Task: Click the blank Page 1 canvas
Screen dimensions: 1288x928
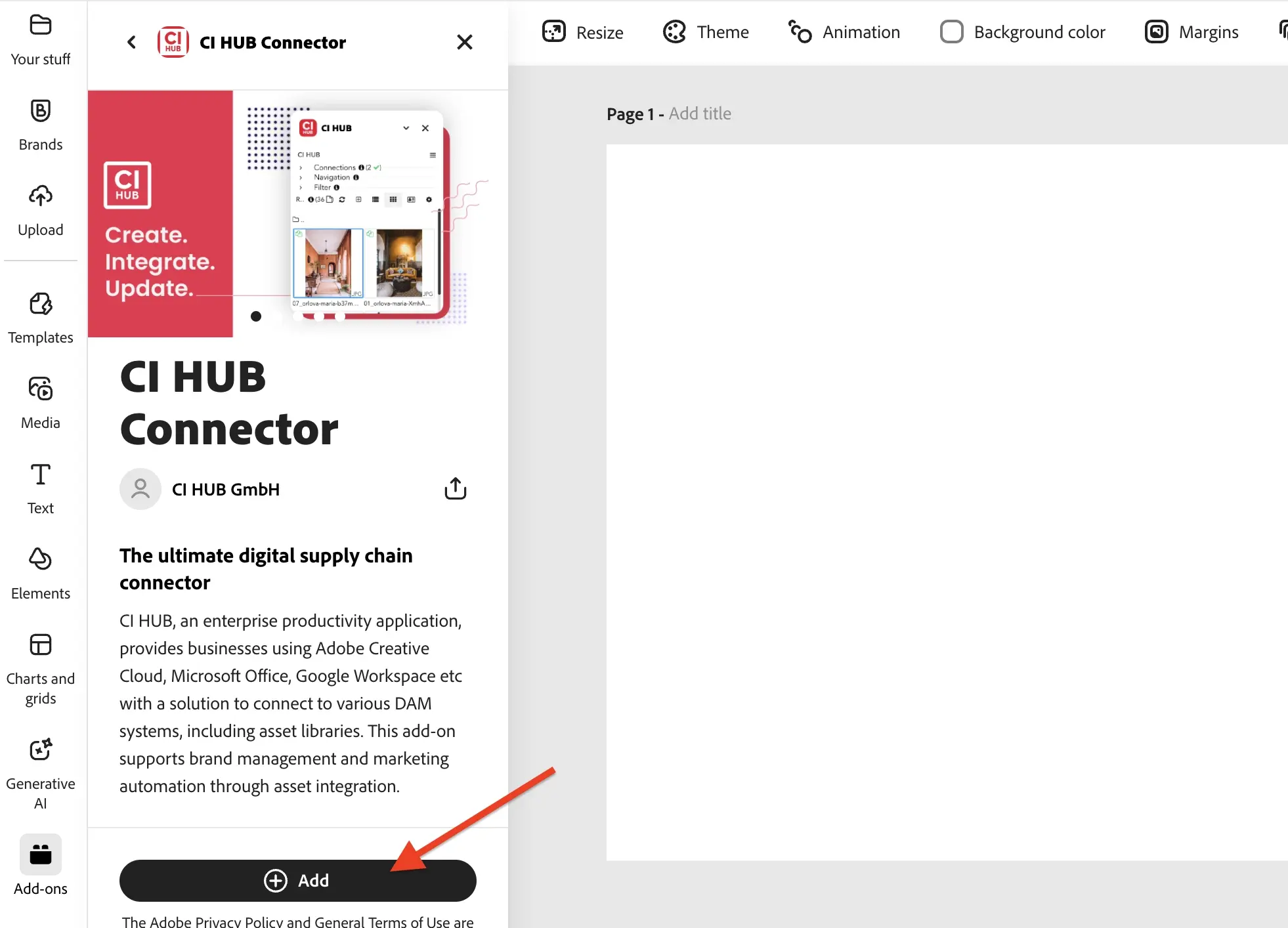Action: (x=947, y=502)
